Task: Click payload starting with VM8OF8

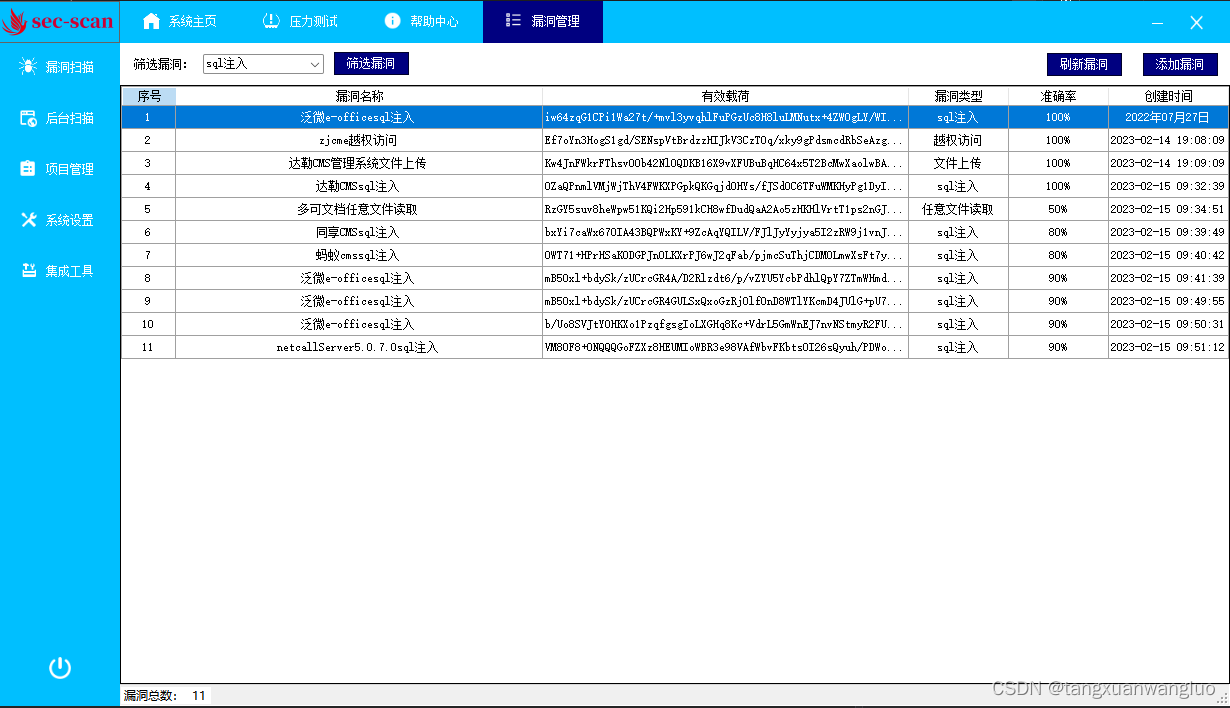Action: [x=726, y=347]
